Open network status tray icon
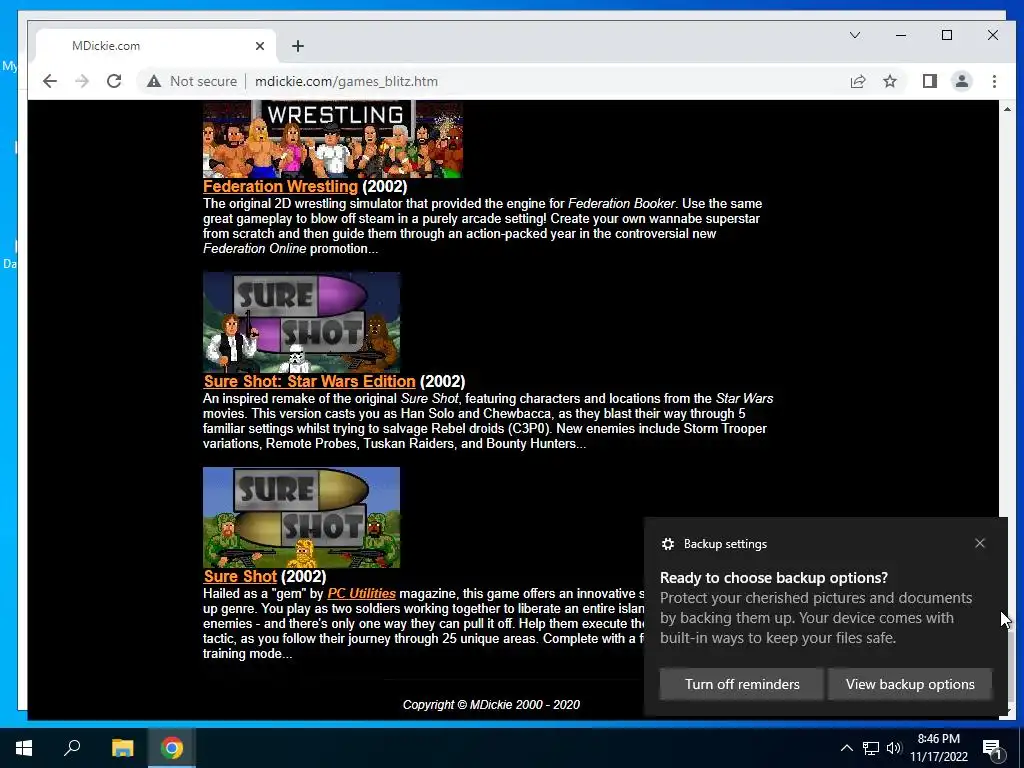 [871, 748]
